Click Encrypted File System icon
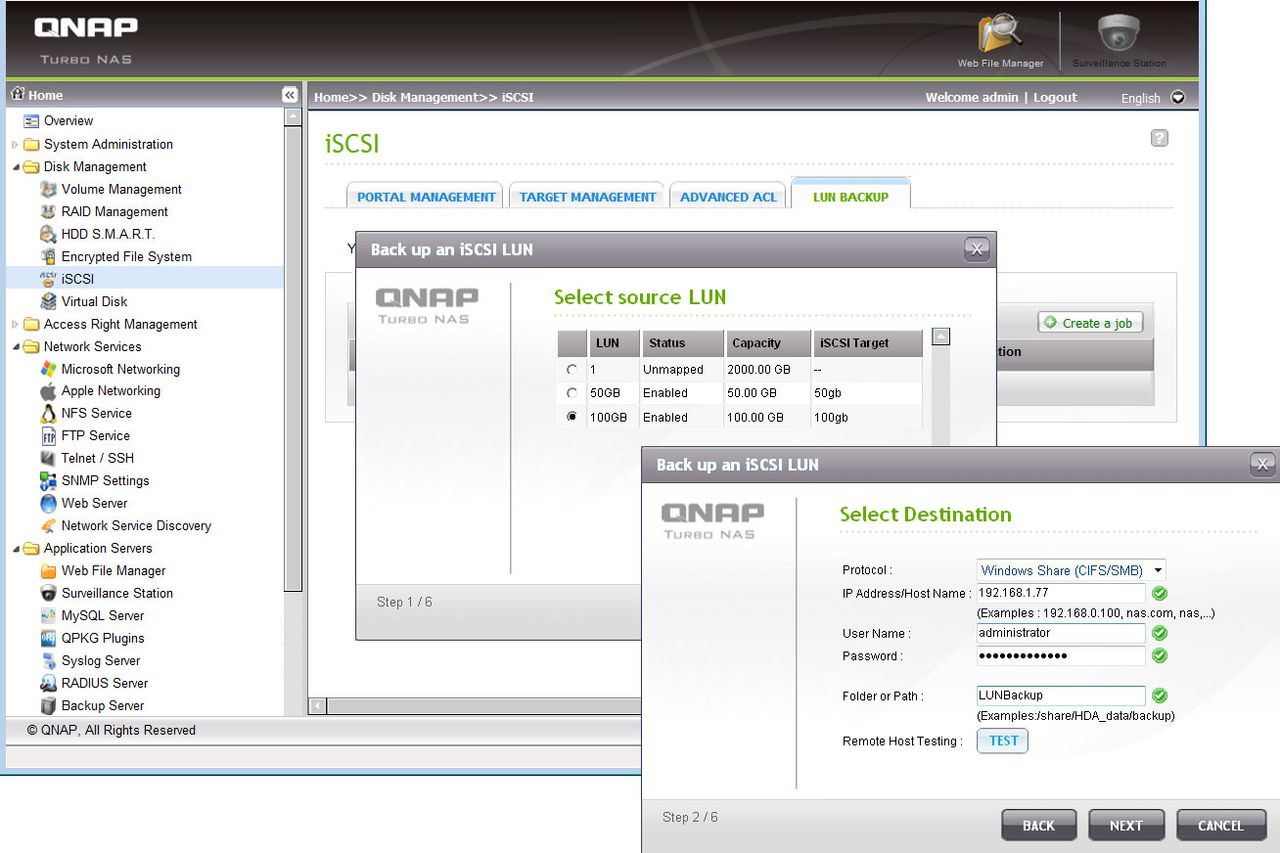The height and width of the screenshot is (853, 1280). click(x=48, y=256)
